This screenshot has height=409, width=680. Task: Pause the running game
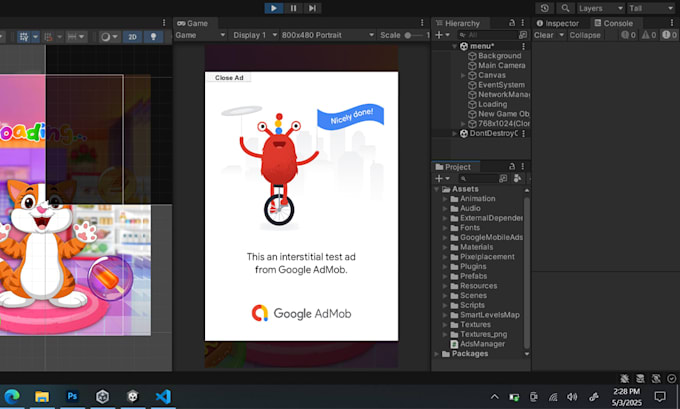(x=293, y=8)
